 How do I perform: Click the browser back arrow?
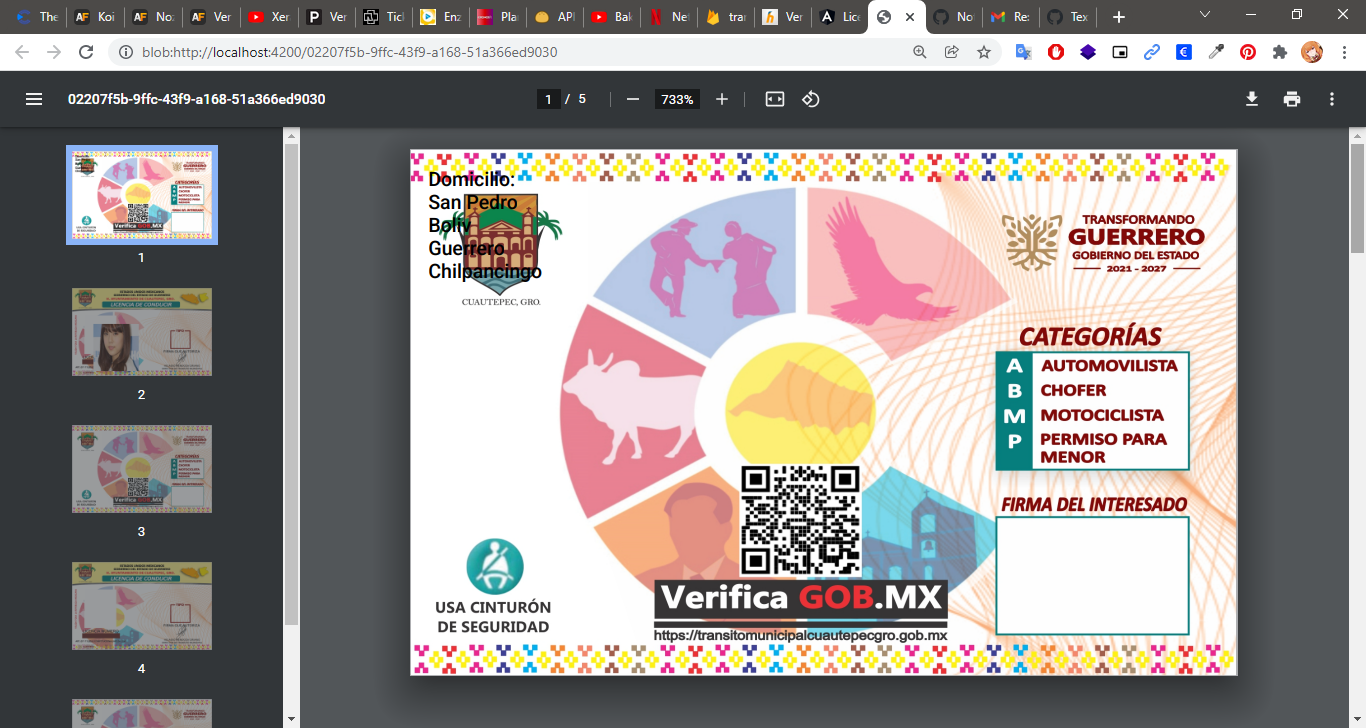[x=23, y=52]
